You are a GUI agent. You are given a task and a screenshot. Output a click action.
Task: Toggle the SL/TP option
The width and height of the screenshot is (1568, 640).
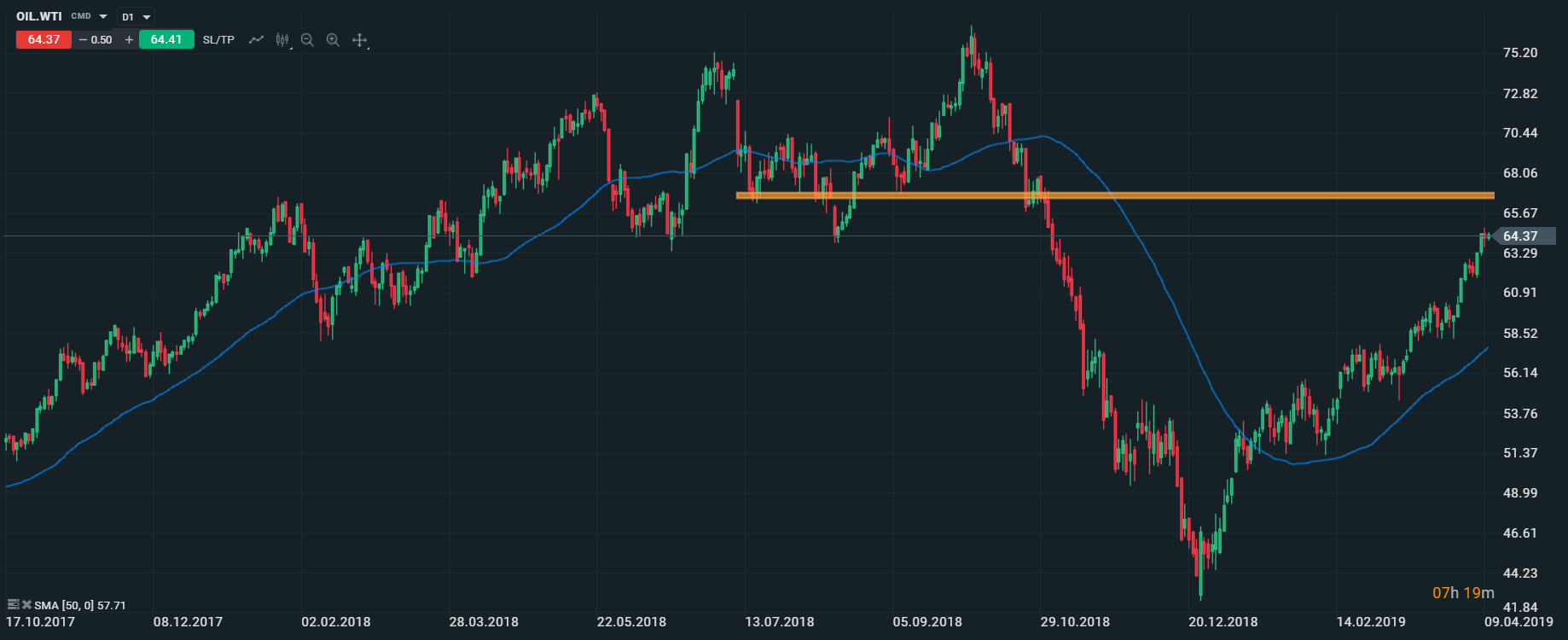pos(218,39)
